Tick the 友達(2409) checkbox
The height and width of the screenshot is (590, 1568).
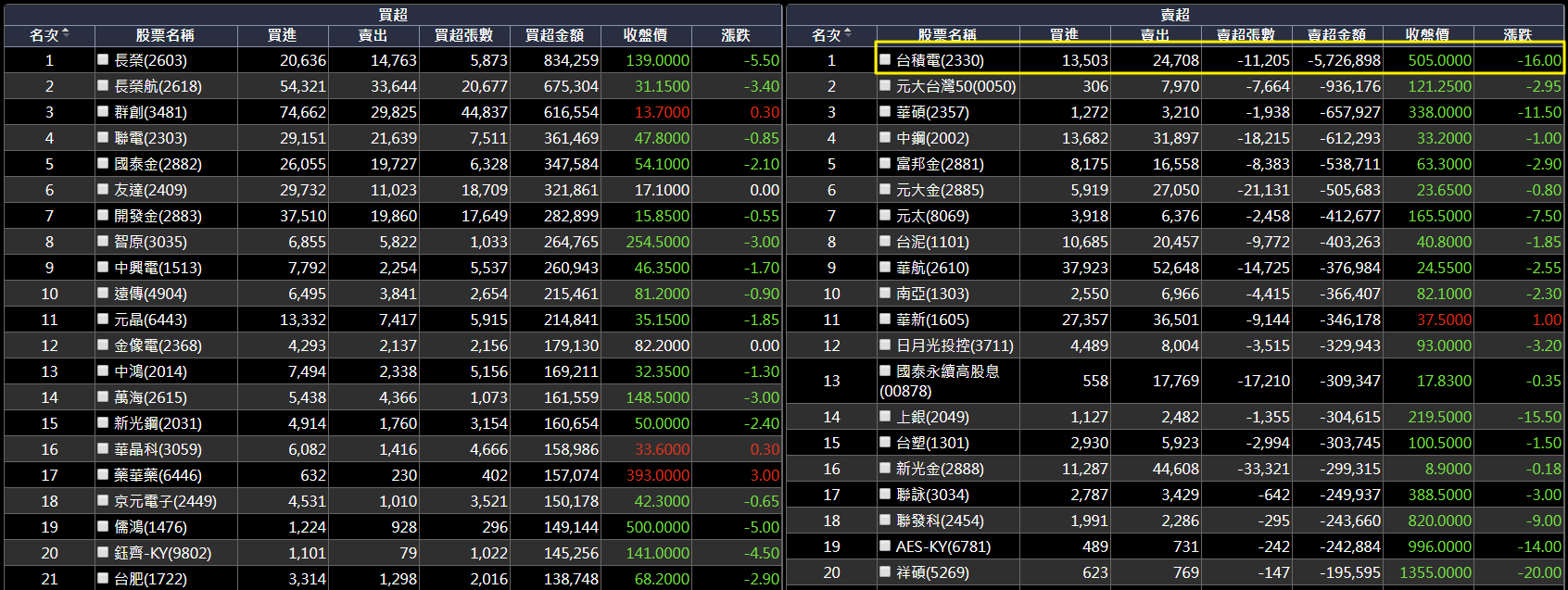[x=103, y=189]
